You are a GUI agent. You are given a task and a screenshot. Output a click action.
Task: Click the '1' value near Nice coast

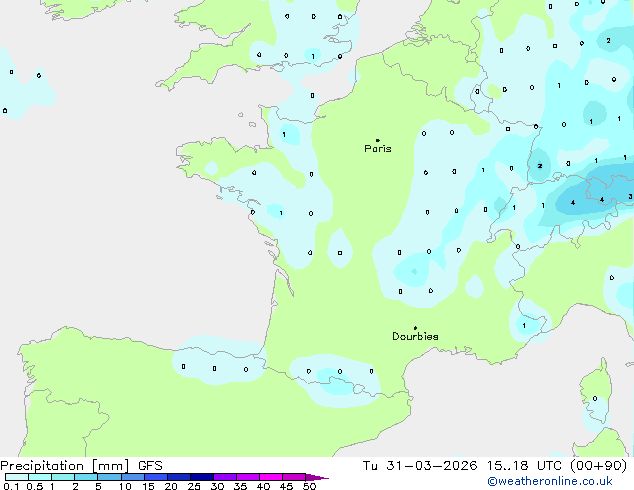pyautogui.click(x=524, y=325)
